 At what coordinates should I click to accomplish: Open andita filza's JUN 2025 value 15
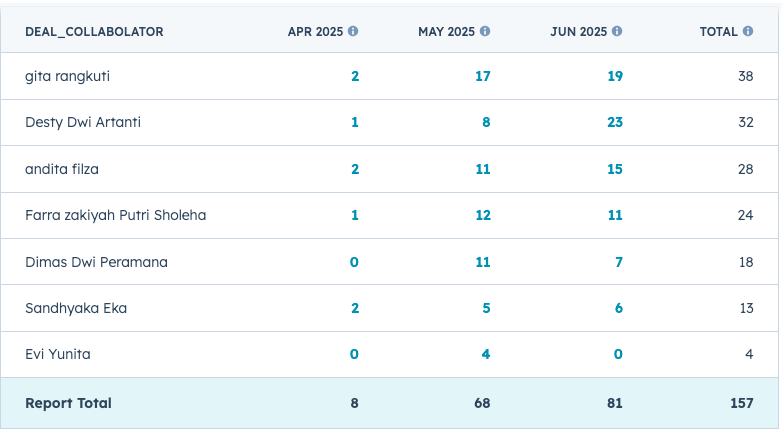tap(614, 169)
